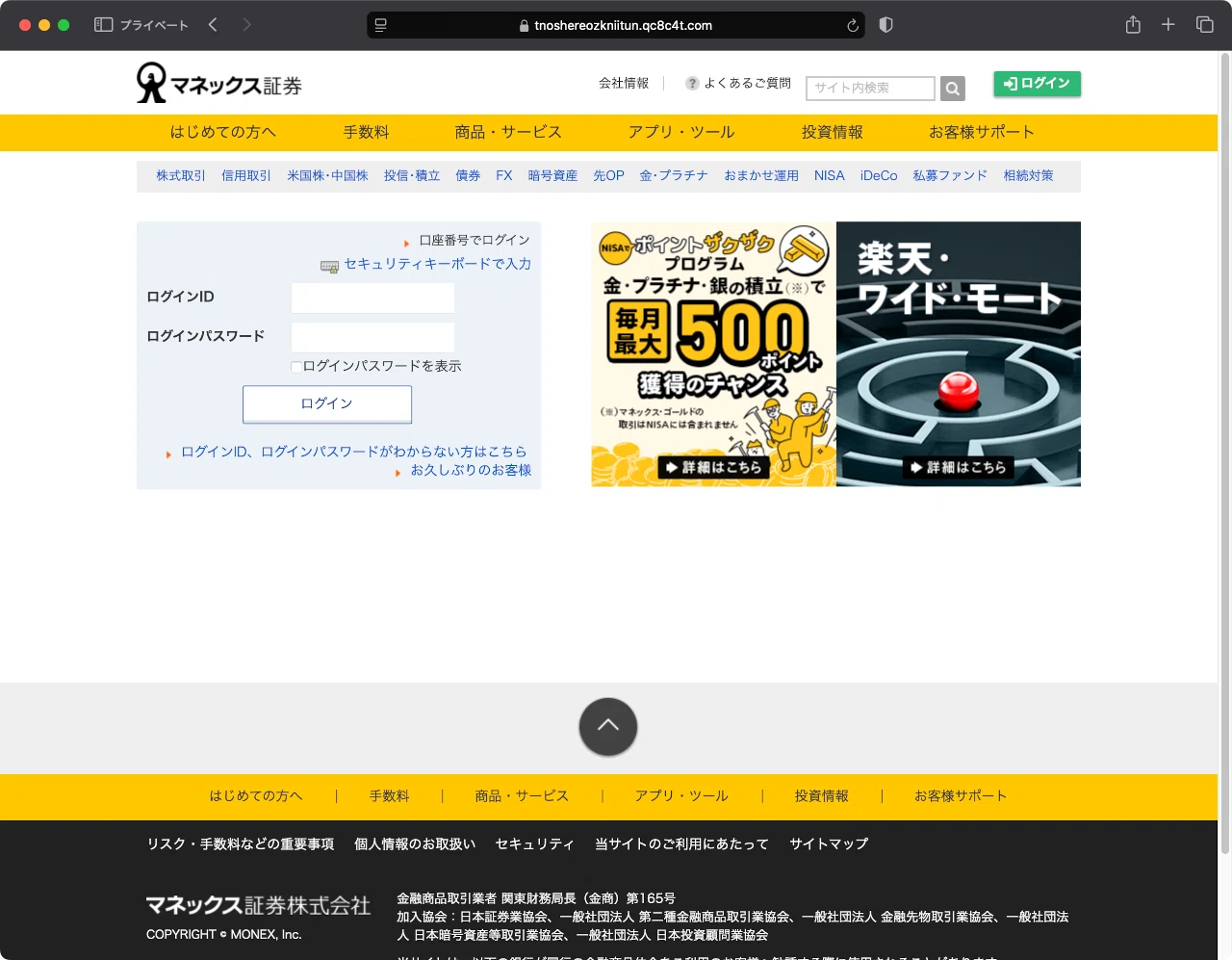Focus the ログインID input field
Screen dimensions: 1232x960
[x=372, y=298]
